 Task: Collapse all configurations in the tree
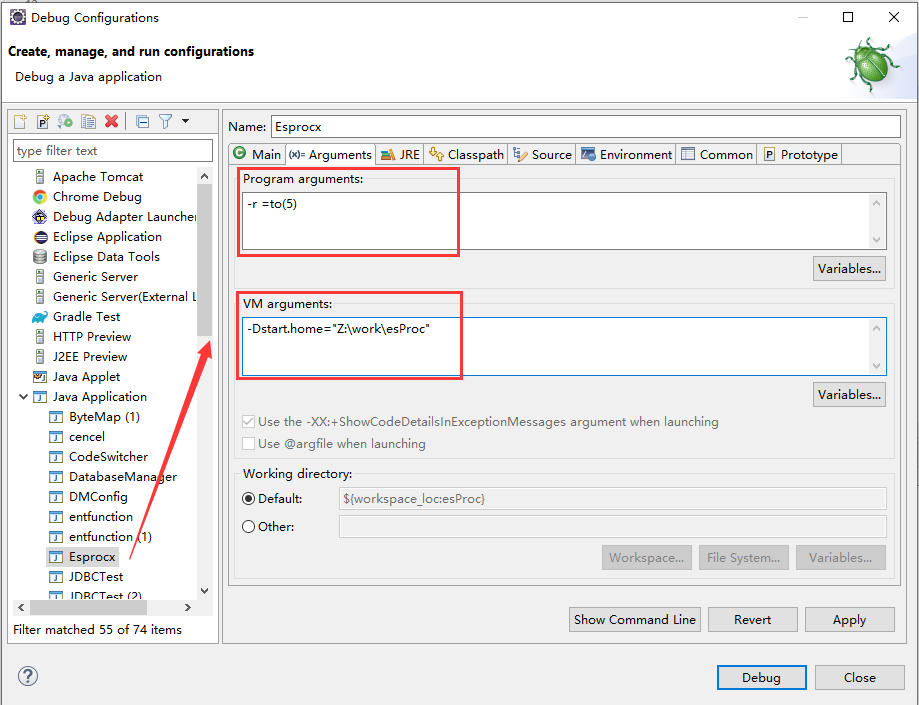click(142, 121)
